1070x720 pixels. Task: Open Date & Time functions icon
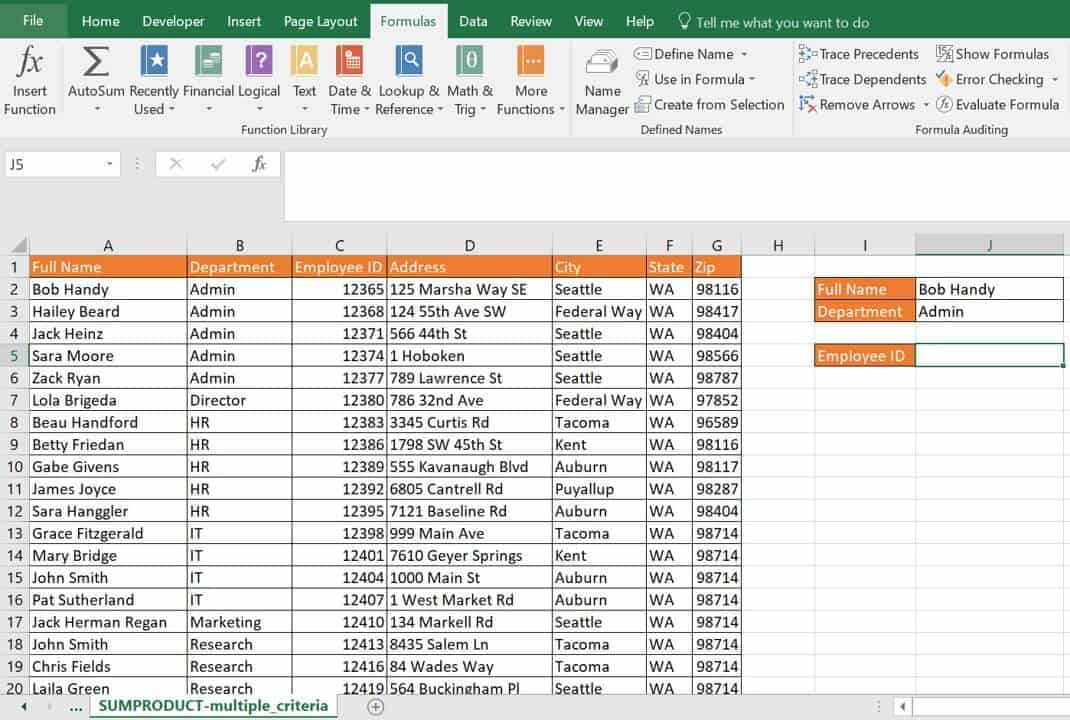click(349, 61)
